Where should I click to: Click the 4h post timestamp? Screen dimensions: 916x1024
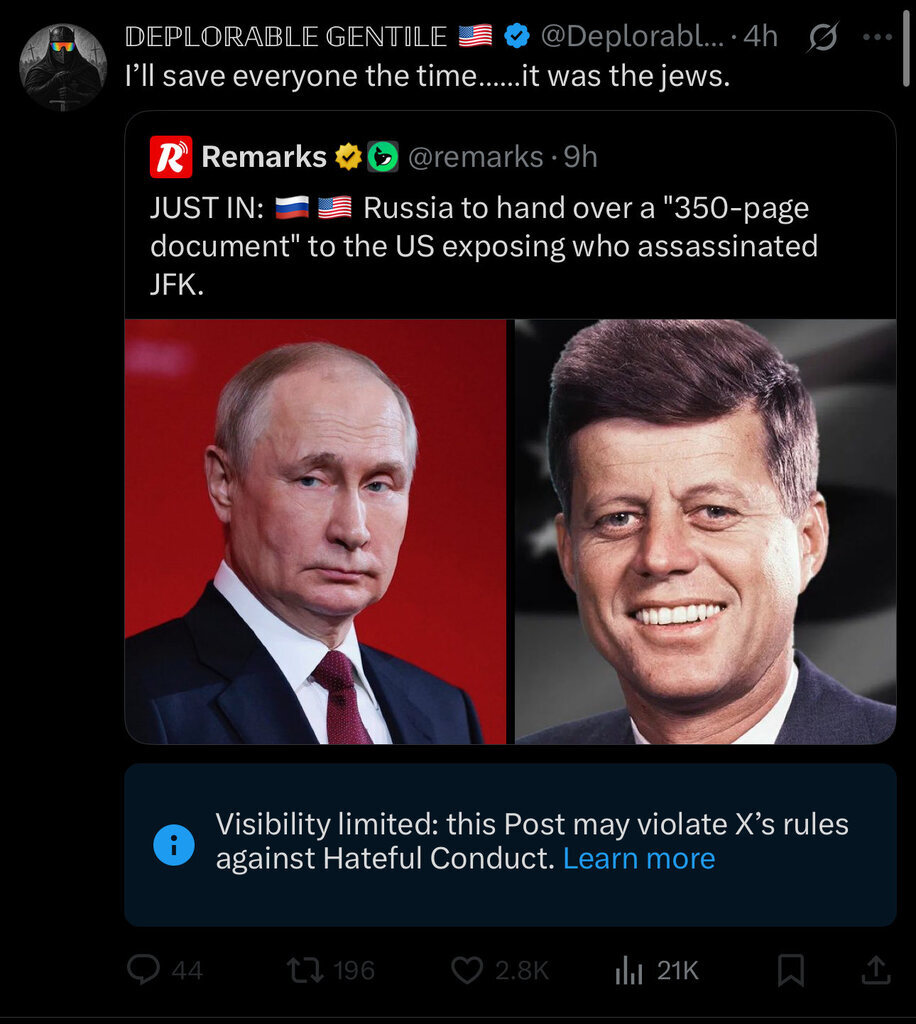(x=761, y=37)
